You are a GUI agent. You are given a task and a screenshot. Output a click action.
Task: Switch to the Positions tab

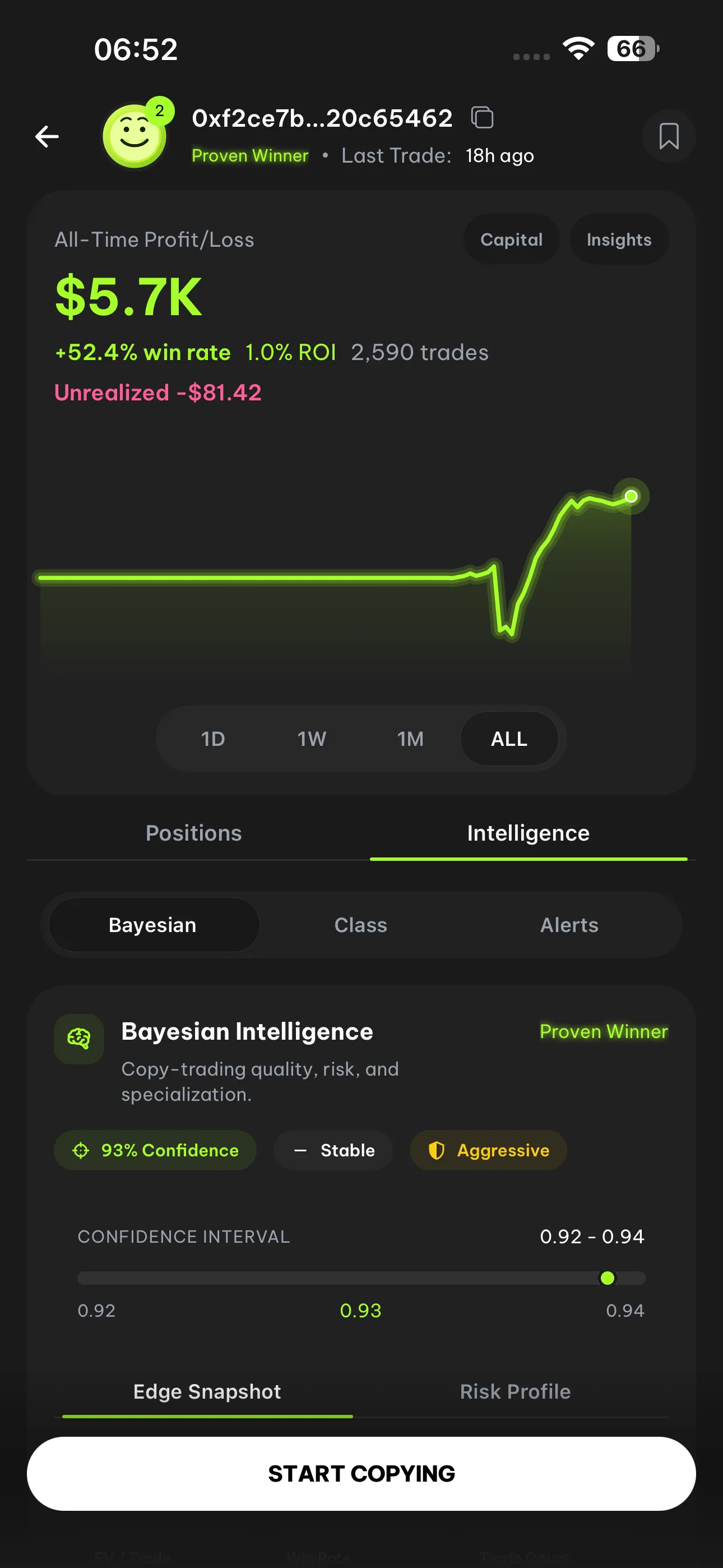click(193, 833)
